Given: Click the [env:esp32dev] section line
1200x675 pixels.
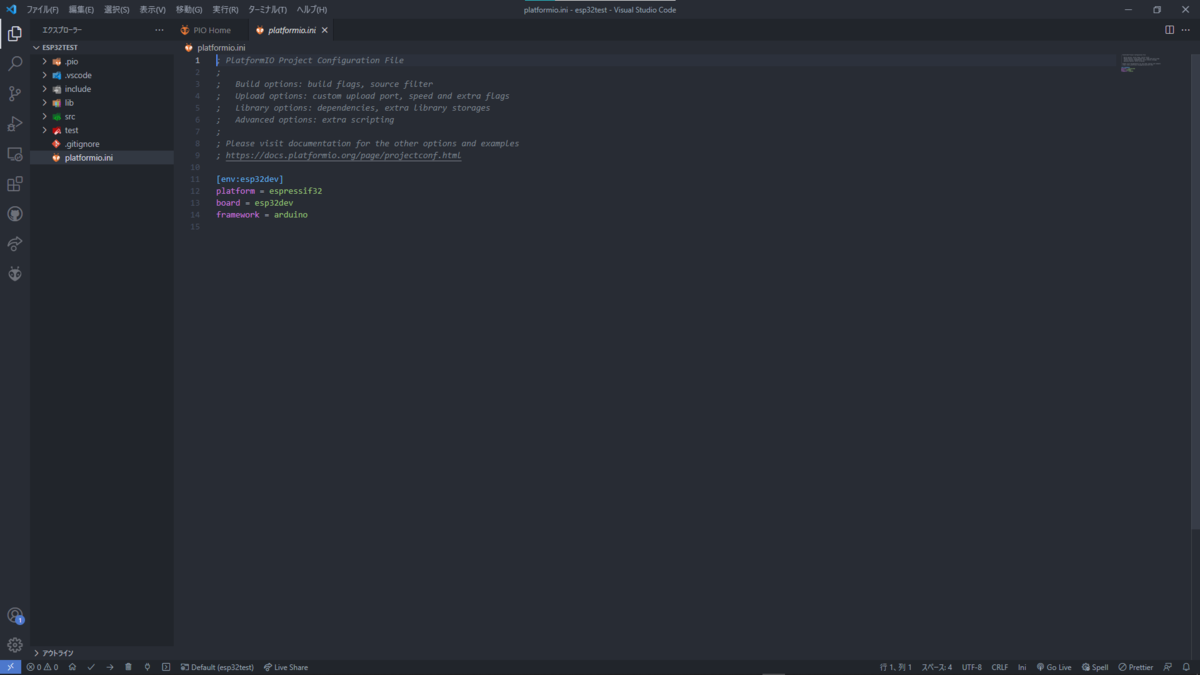Looking at the screenshot, I should 250,179.
